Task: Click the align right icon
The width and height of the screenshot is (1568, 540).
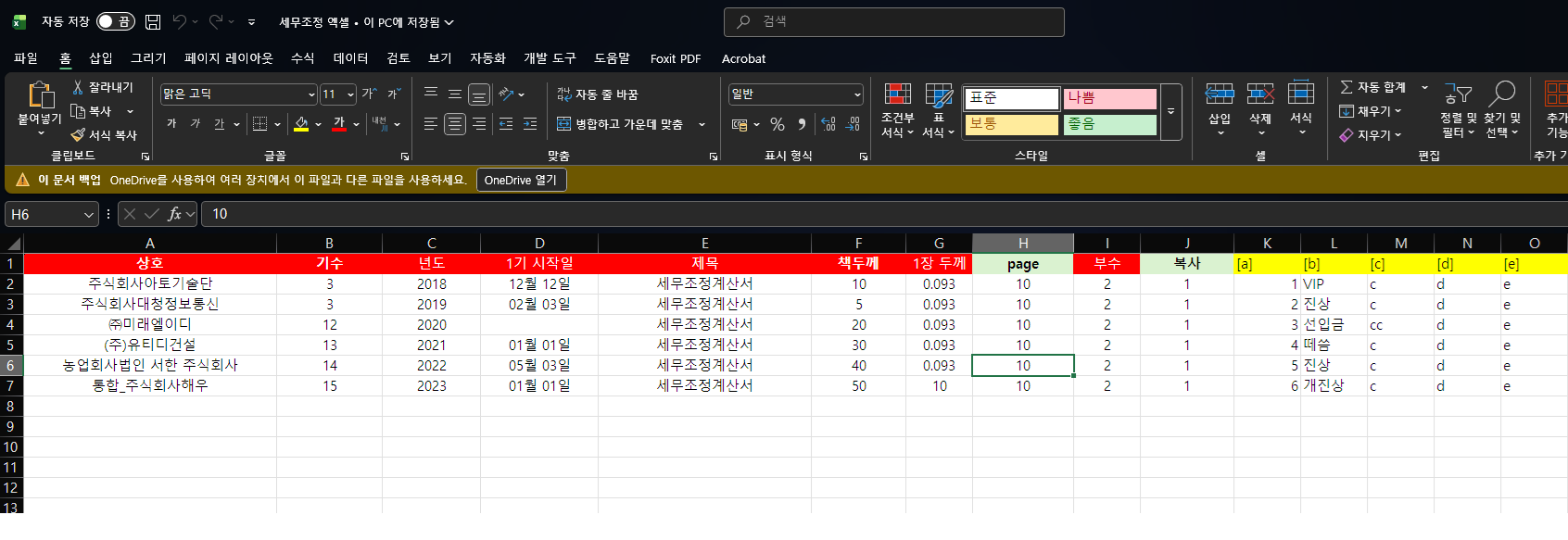Action: (479, 124)
